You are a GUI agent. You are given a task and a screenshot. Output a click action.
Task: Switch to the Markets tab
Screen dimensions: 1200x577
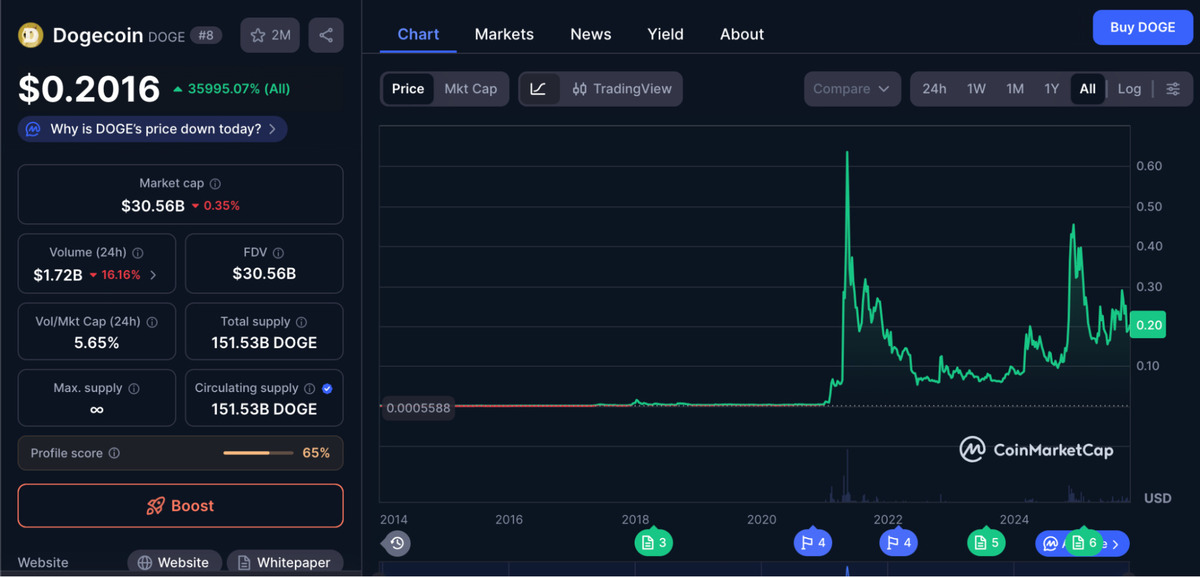pyautogui.click(x=504, y=34)
